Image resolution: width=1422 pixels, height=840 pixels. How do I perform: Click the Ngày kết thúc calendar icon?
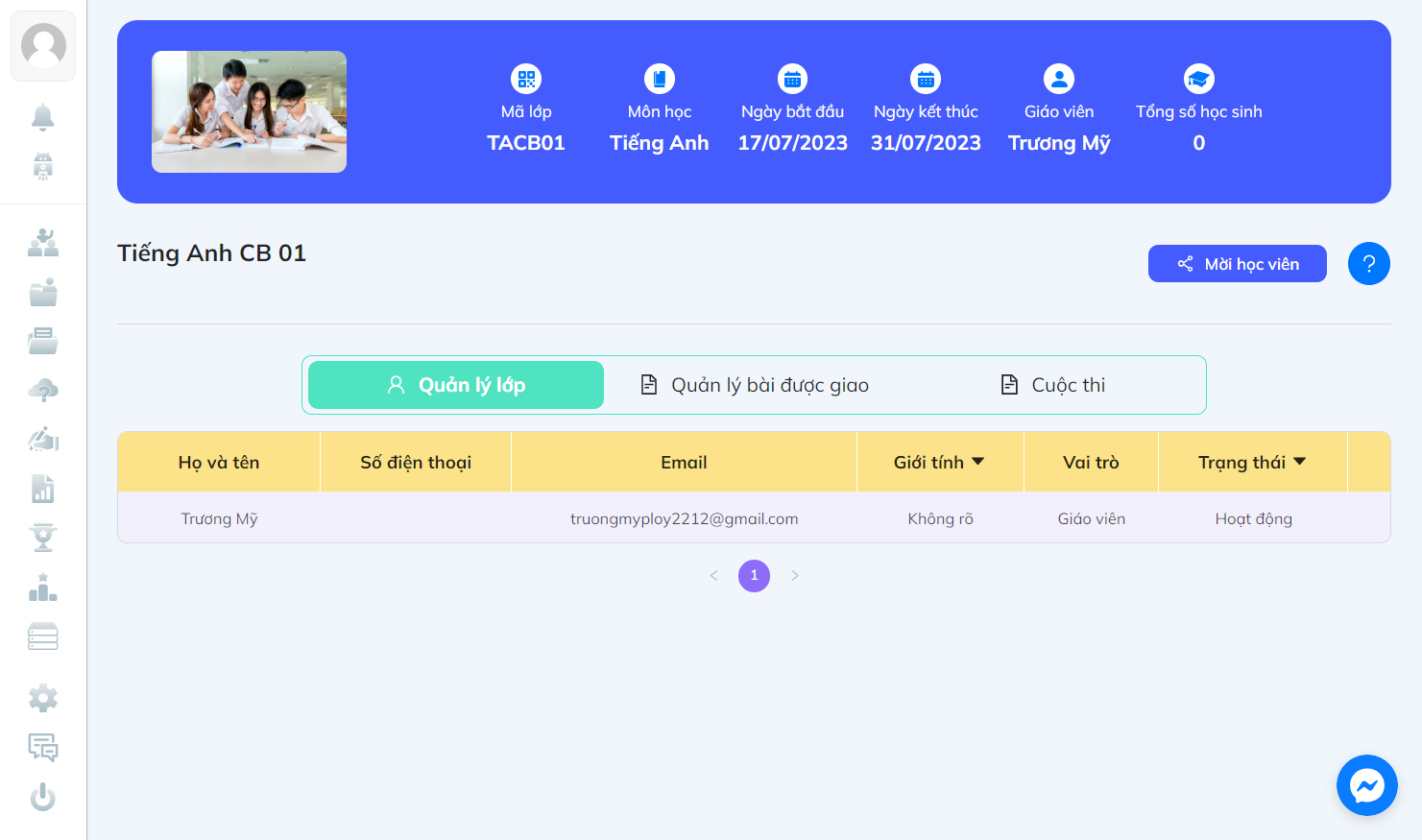[x=927, y=79]
